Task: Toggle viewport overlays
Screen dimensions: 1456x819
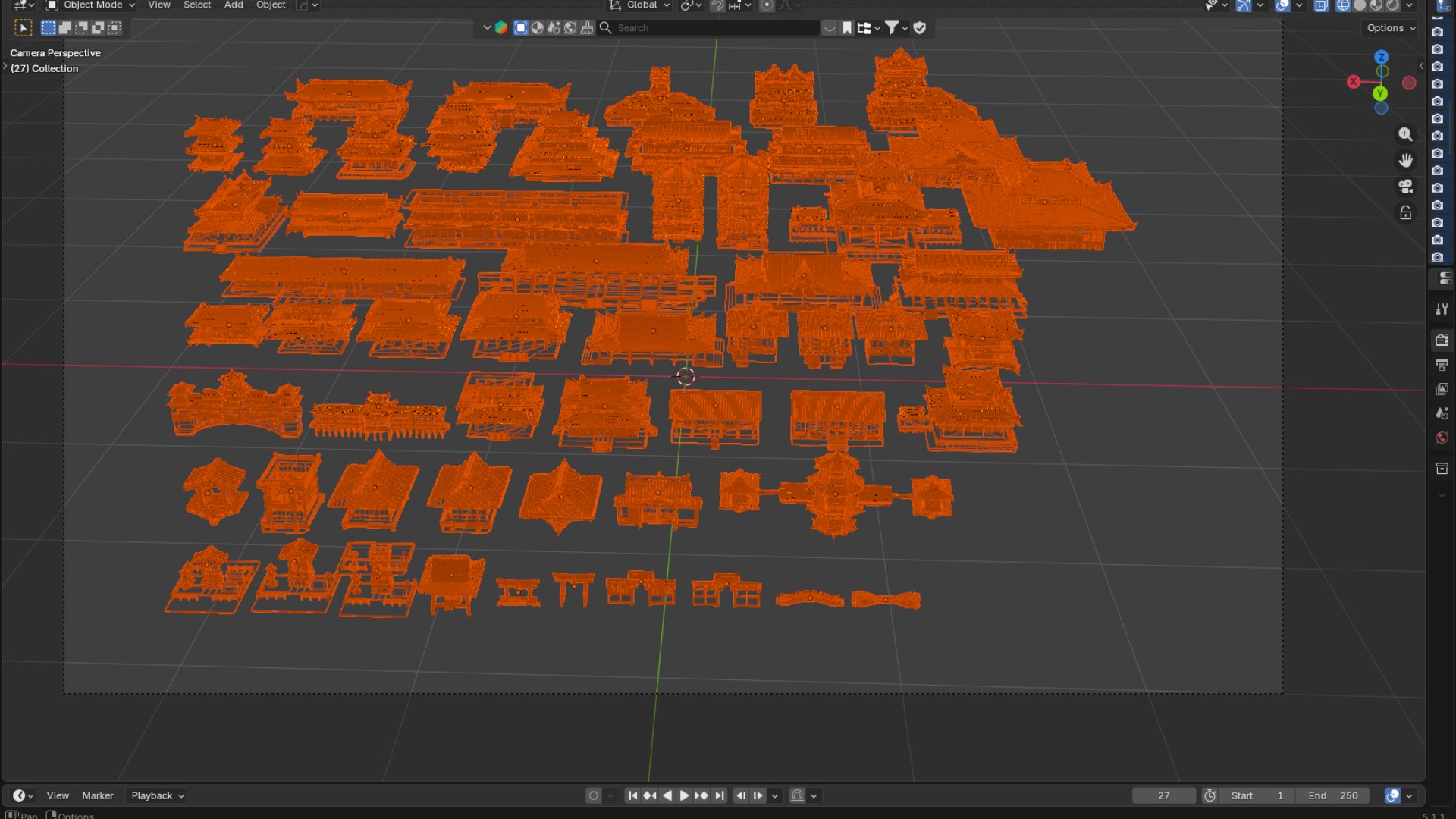Action: [x=1282, y=5]
